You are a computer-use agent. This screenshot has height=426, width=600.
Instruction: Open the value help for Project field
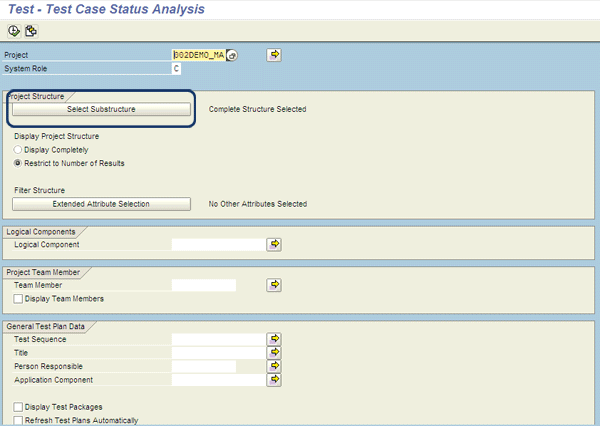(232, 55)
